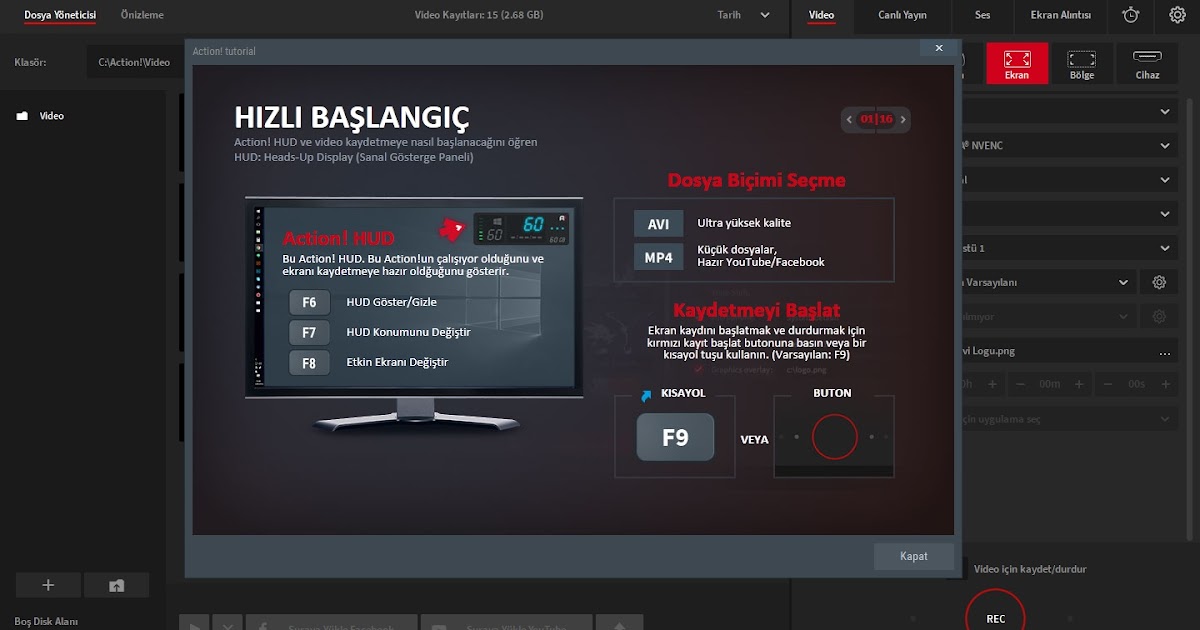Click the C:\Action!\Video folder path field
Viewport: 1200px width, 630px height.
tap(136, 62)
